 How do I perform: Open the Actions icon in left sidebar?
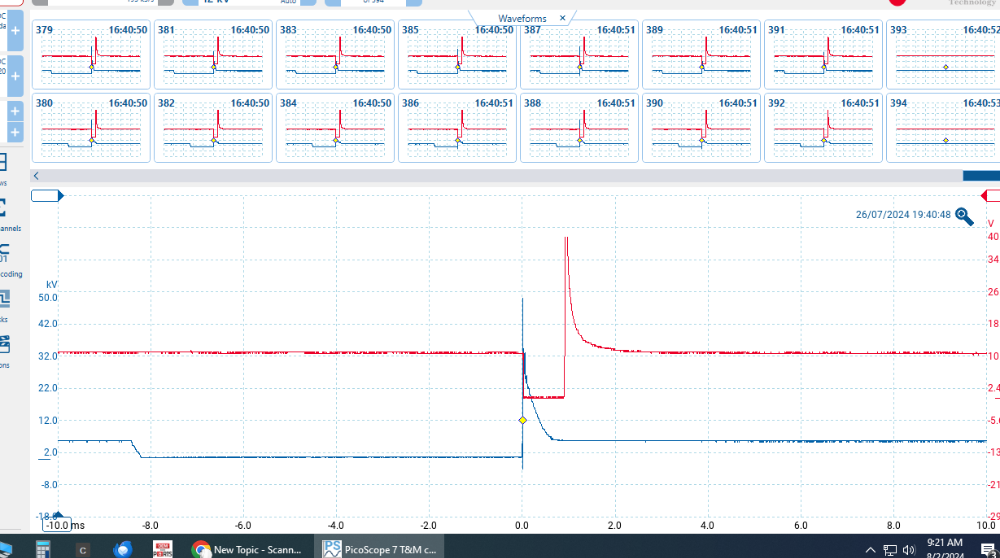pyautogui.click(x=3, y=345)
